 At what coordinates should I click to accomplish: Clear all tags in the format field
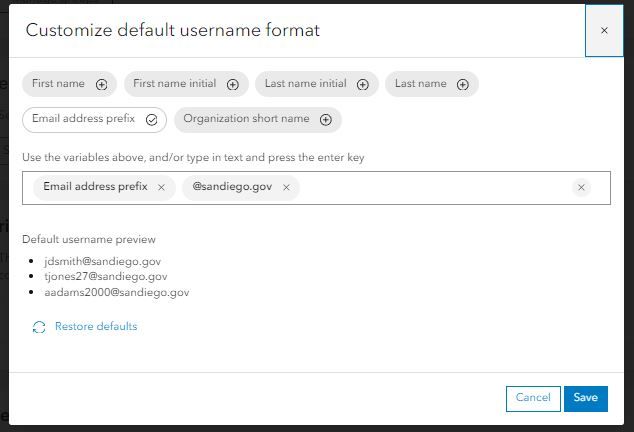pyautogui.click(x=581, y=187)
